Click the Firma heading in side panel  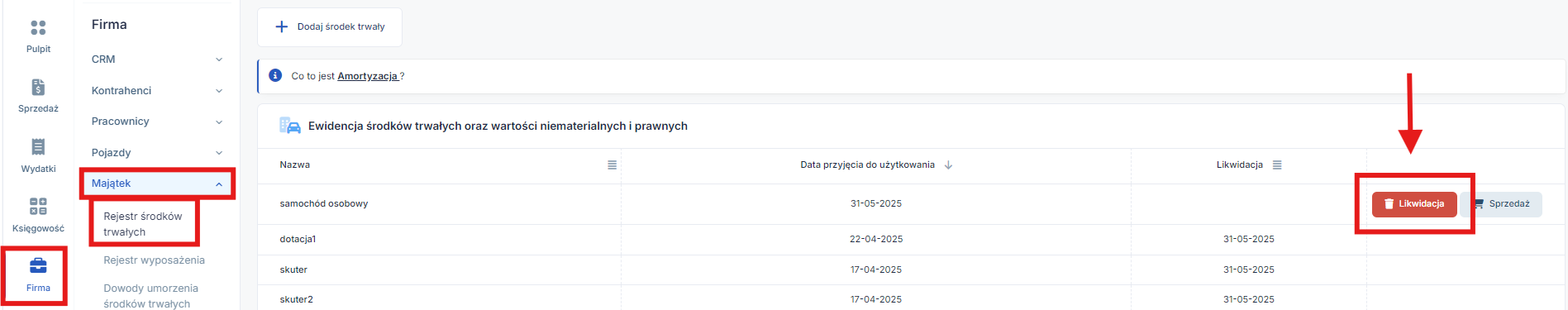pos(109,25)
